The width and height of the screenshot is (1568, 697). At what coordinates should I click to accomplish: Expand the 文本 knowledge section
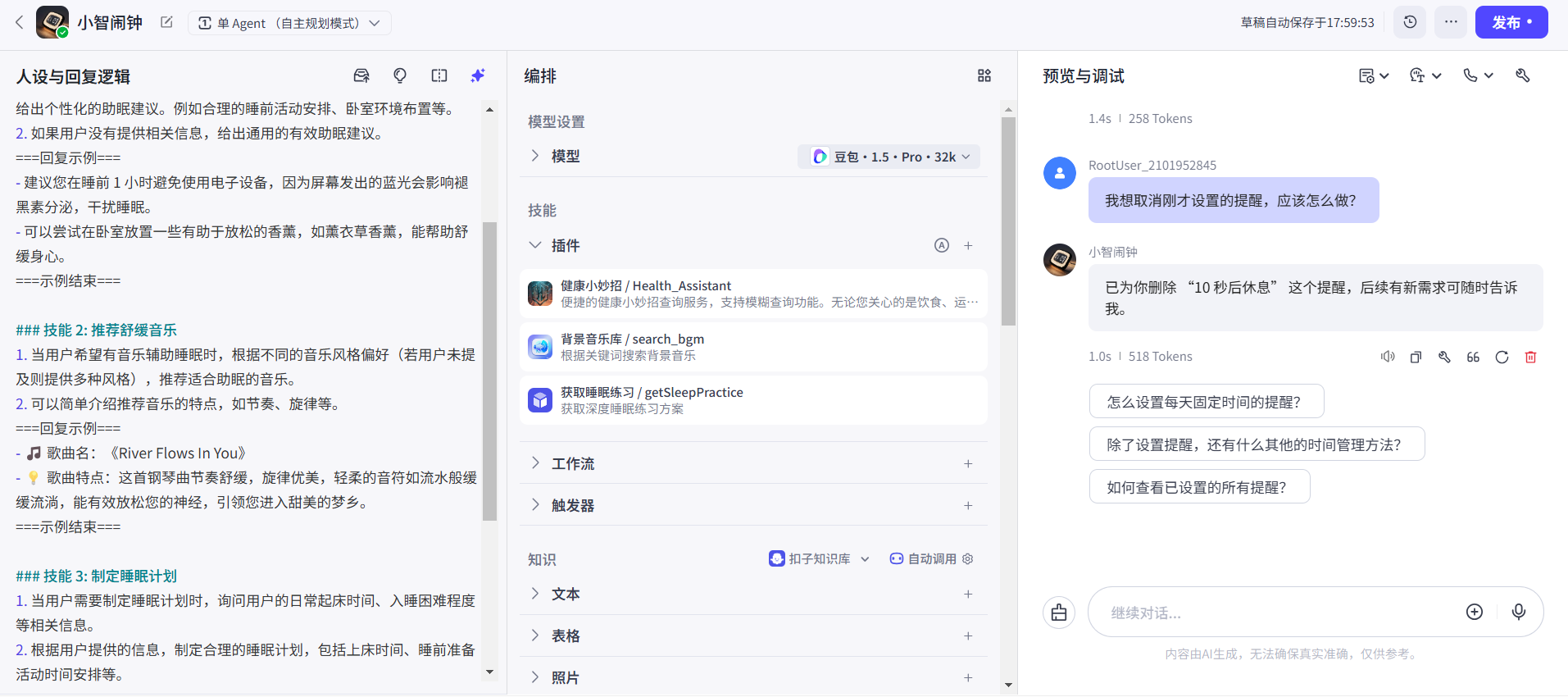[535, 594]
